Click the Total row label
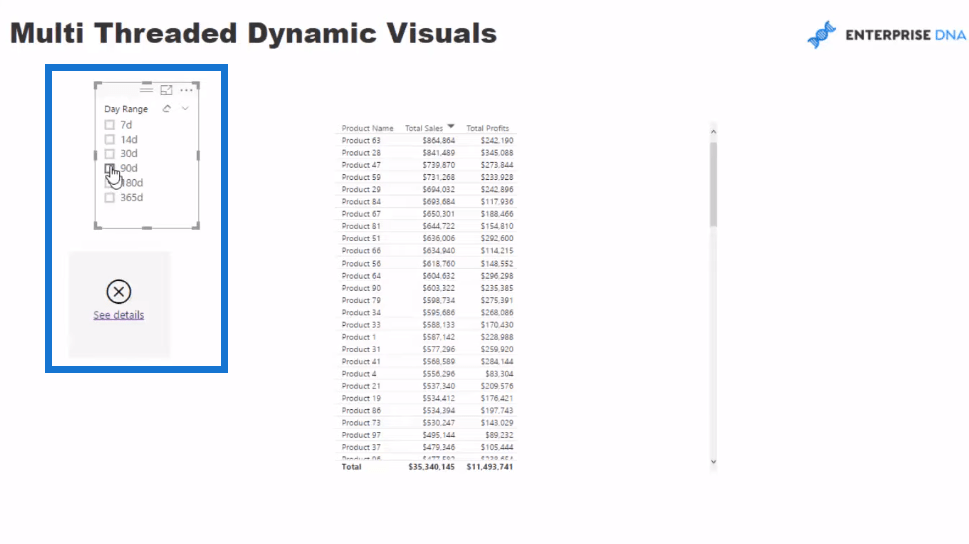This screenshot has width=969, height=544. click(x=352, y=467)
